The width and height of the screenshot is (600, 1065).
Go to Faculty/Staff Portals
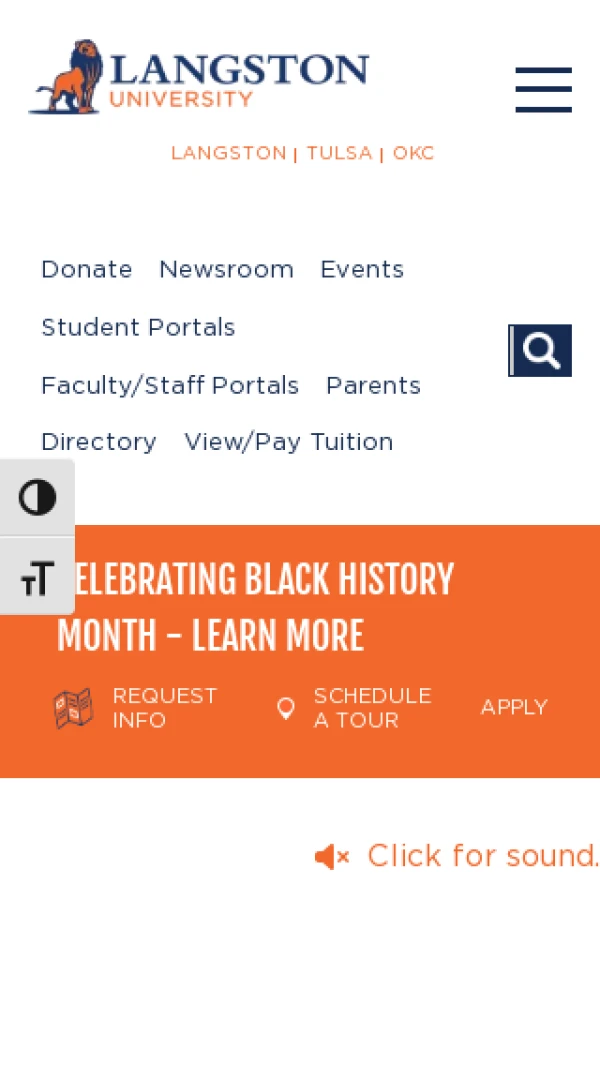[x=170, y=386]
